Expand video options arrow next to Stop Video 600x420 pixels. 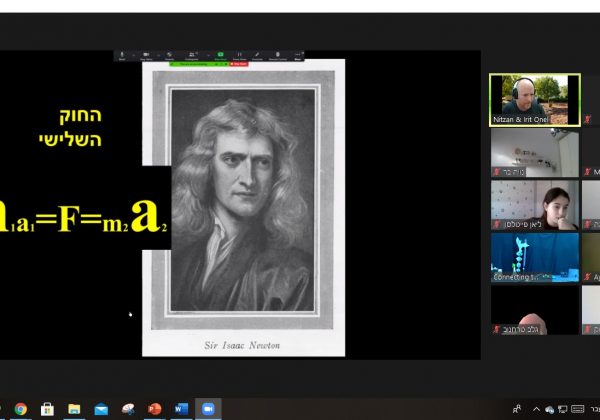pos(159,55)
